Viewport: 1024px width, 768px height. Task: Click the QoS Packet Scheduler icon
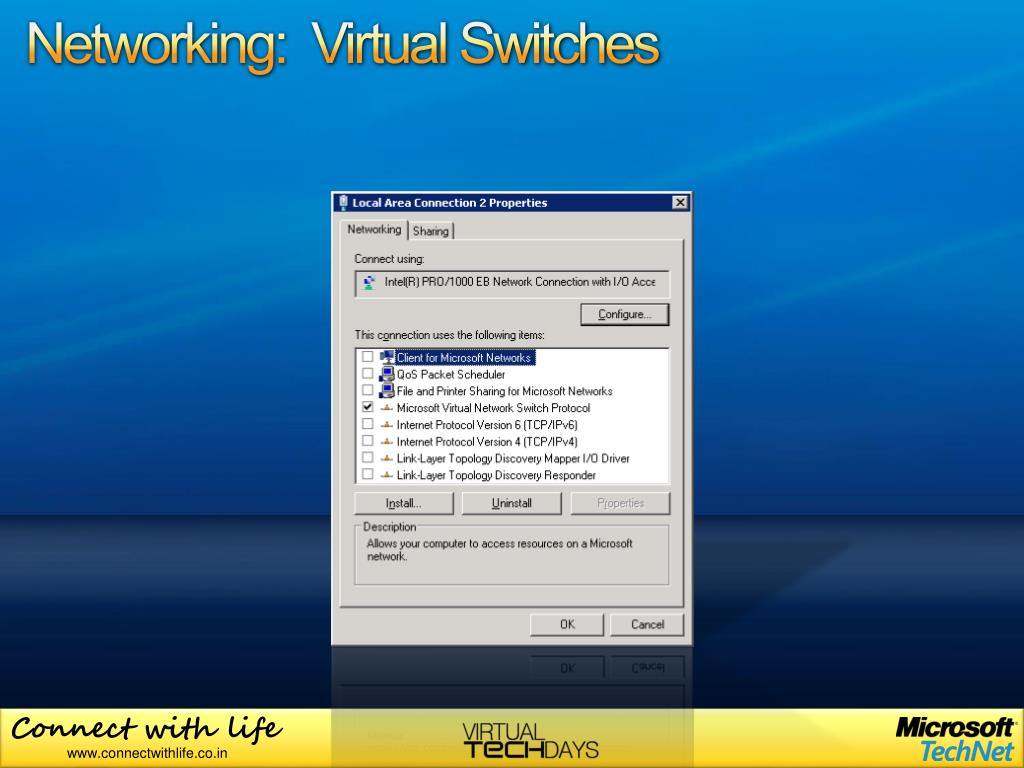point(387,374)
